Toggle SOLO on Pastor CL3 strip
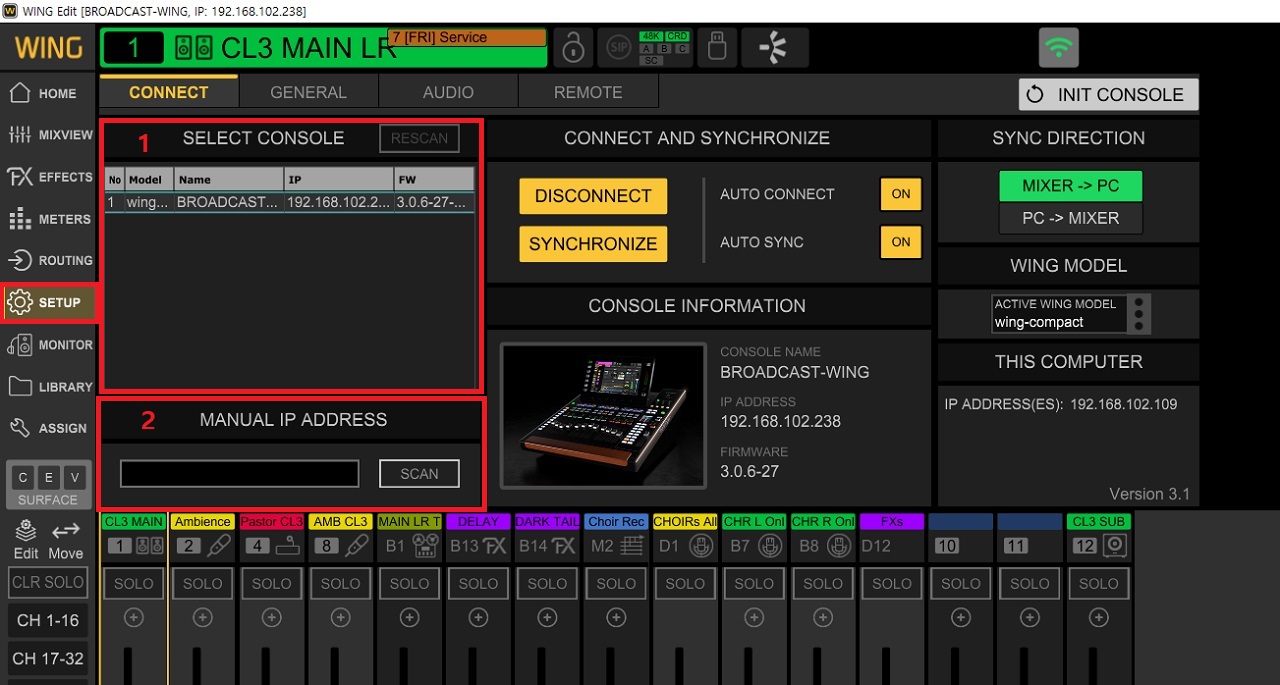 pyautogui.click(x=272, y=583)
